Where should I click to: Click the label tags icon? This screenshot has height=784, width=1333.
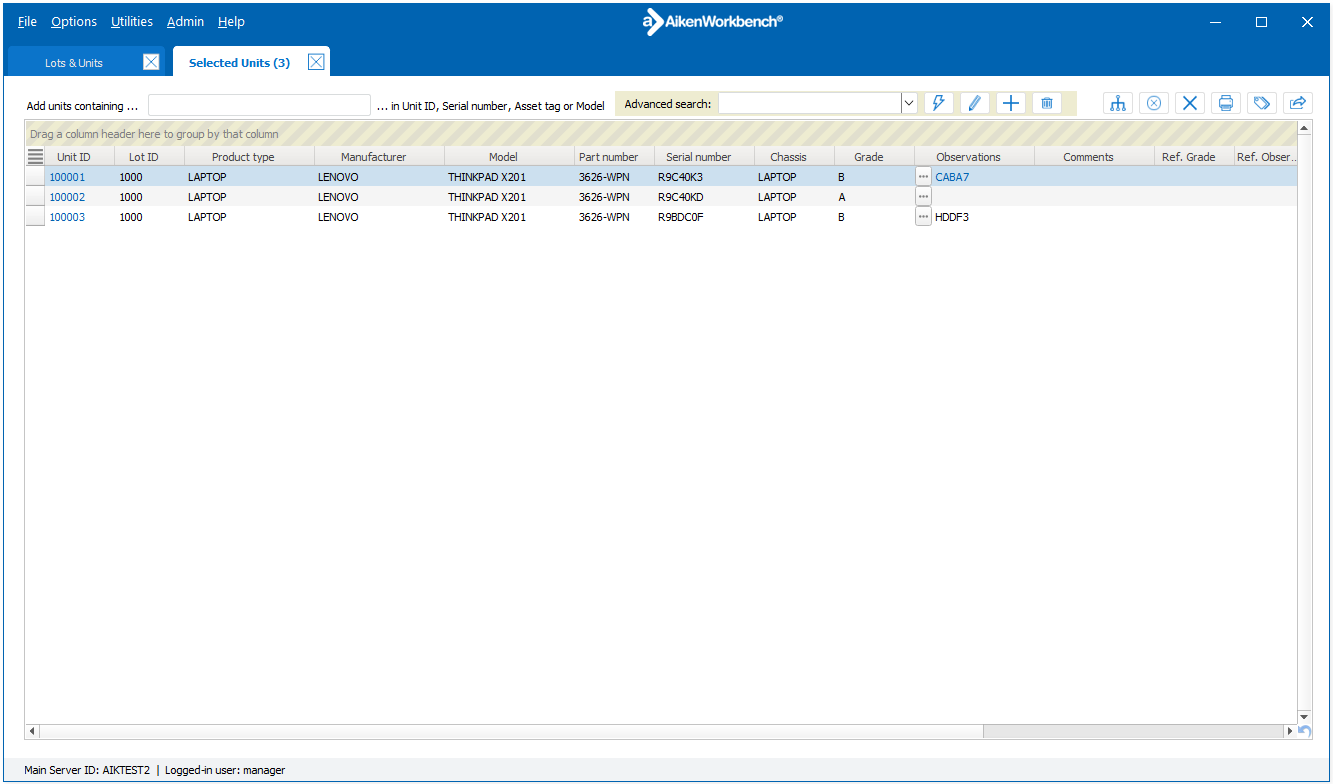[x=1262, y=103]
